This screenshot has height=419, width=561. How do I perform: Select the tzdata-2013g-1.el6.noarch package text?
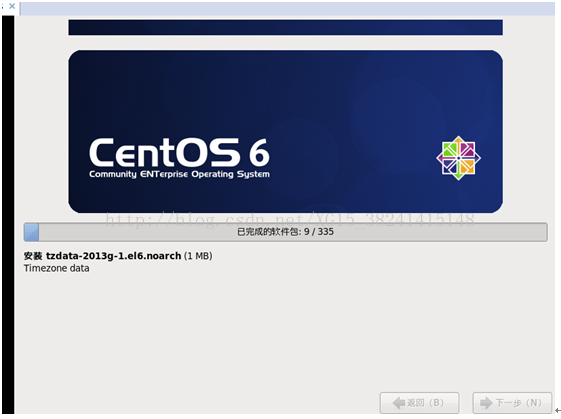[x=113, y=256]
